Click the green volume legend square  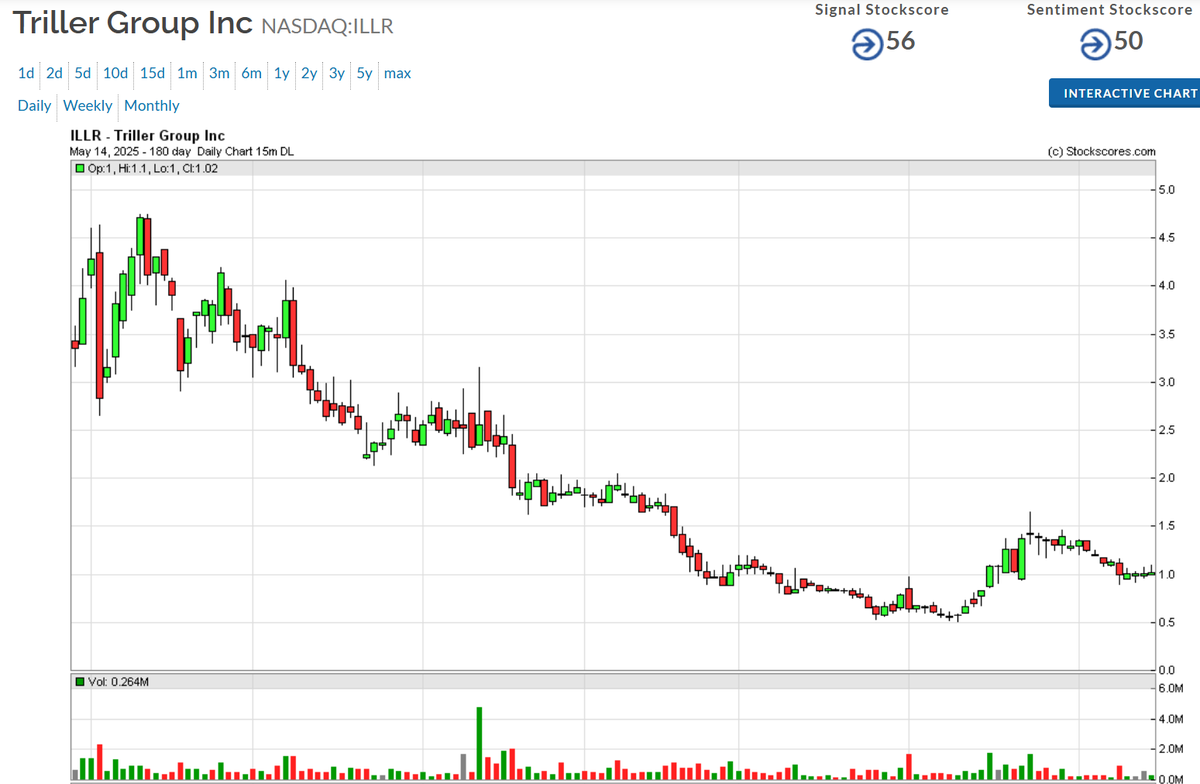[x=80, y=682]
